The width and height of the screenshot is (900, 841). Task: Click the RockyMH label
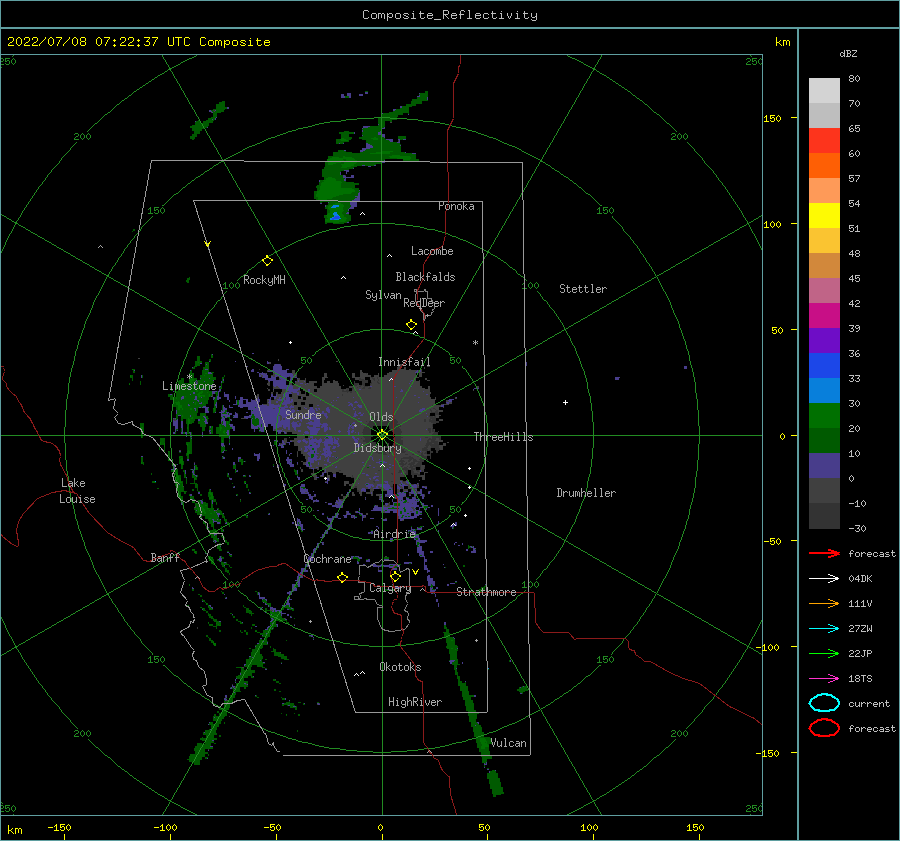263,280
